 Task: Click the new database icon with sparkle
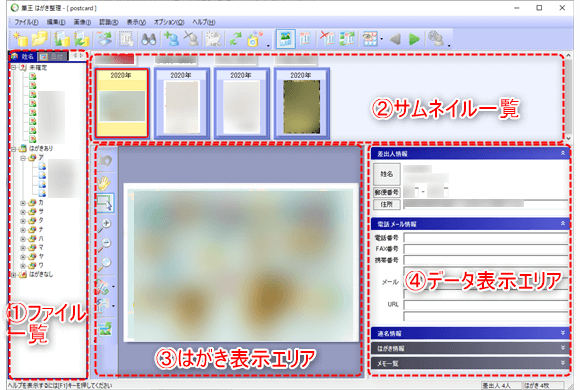[20, 39]
